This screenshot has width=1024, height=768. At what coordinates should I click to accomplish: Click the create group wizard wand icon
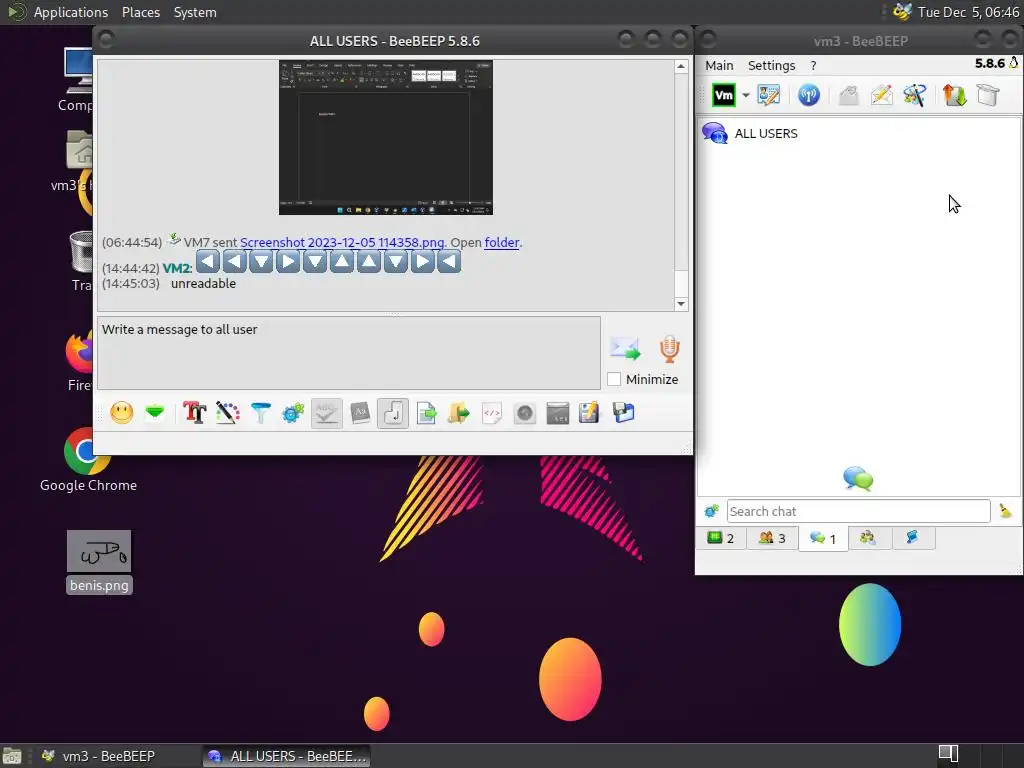tap(914, 95)
